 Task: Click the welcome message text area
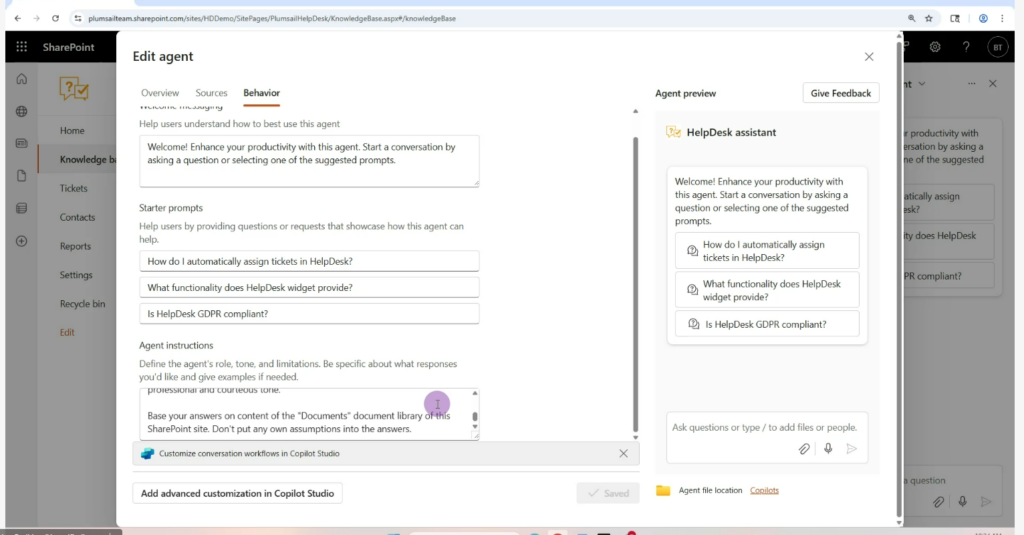tap(309, 161)
